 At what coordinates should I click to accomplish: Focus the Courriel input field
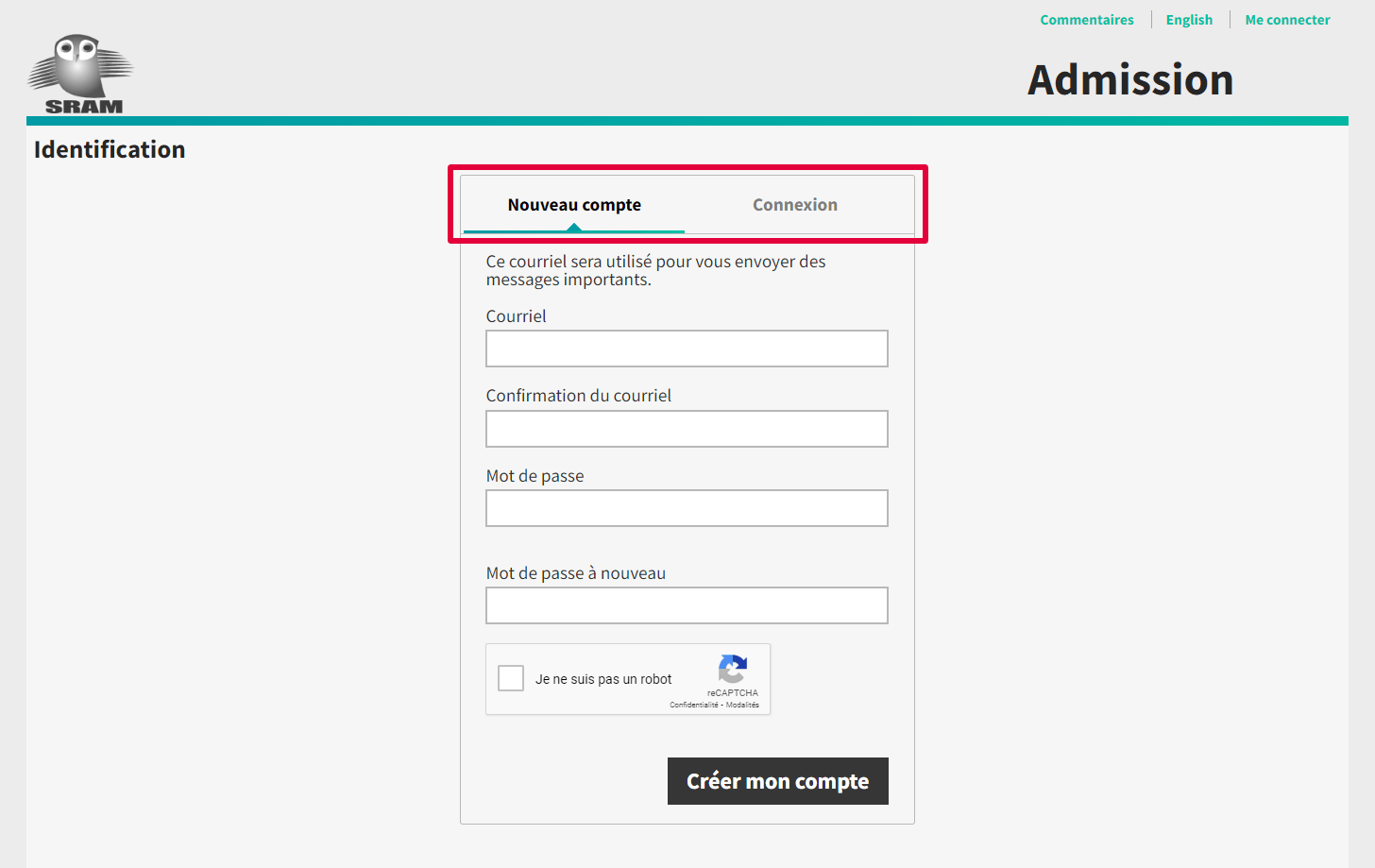pos(687,349)
